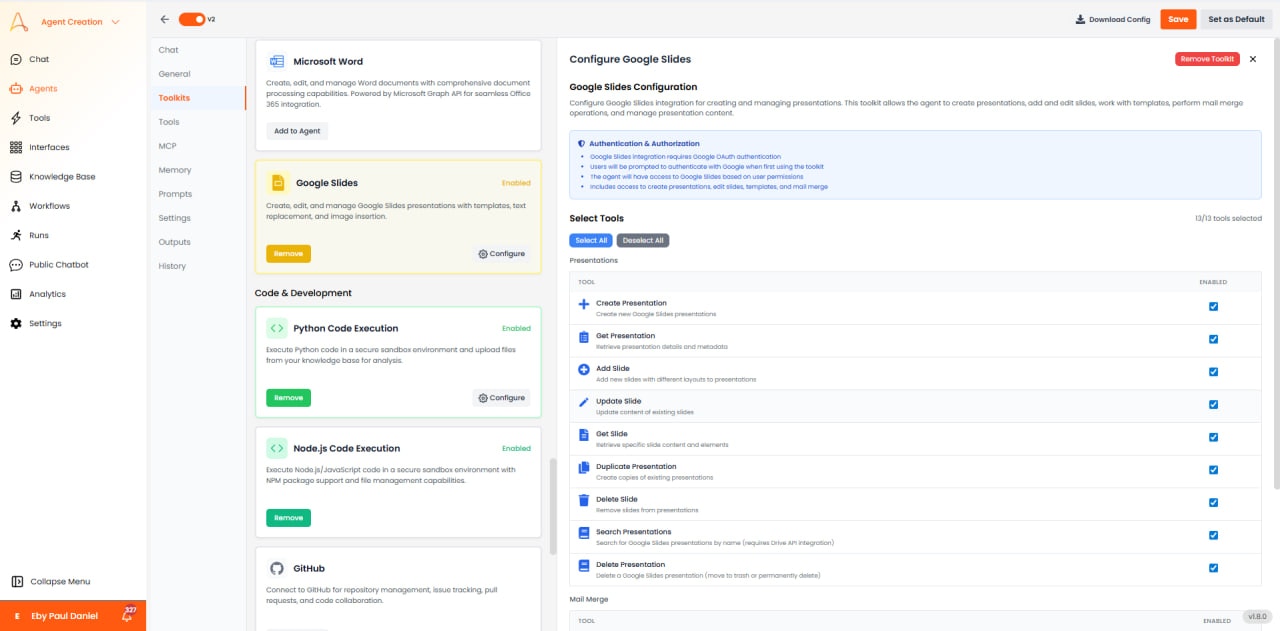Uncheck the Create Presentation tool
The height and width of the screenshot is (631, 1280).
click(1213, 305)
